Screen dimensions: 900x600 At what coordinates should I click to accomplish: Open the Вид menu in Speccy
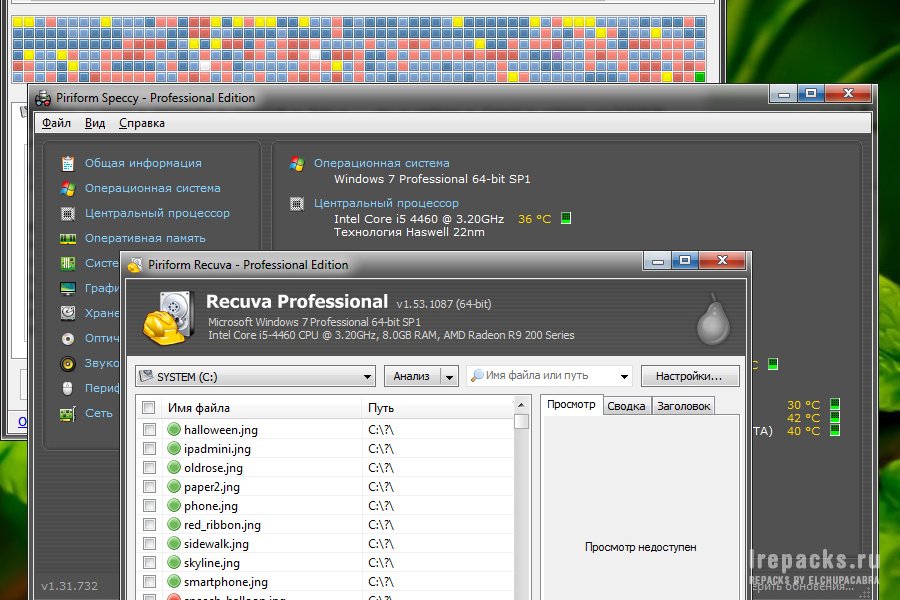pos(95,123)
